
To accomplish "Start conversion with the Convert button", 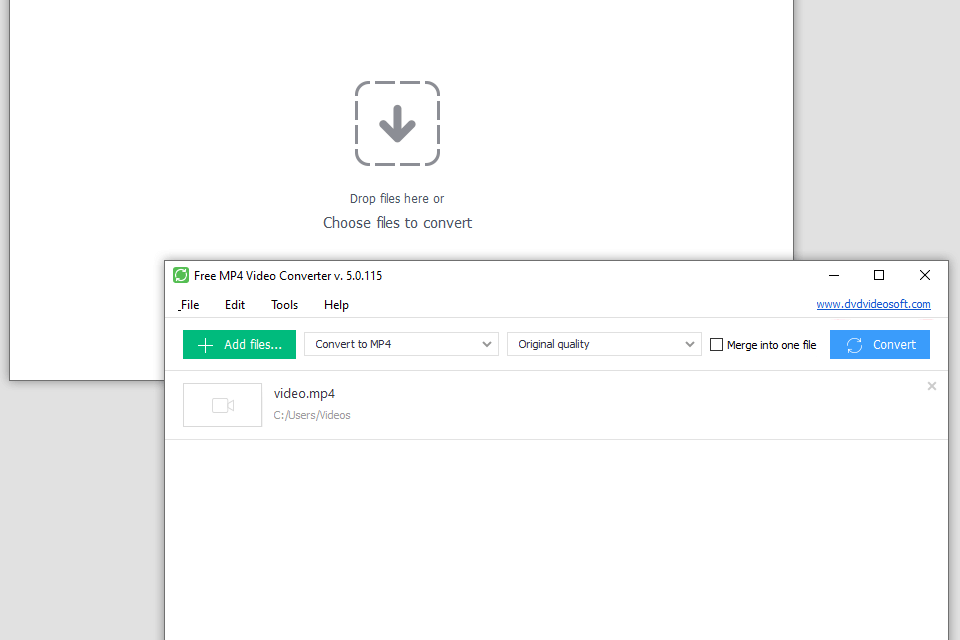I will coord(880,344).
